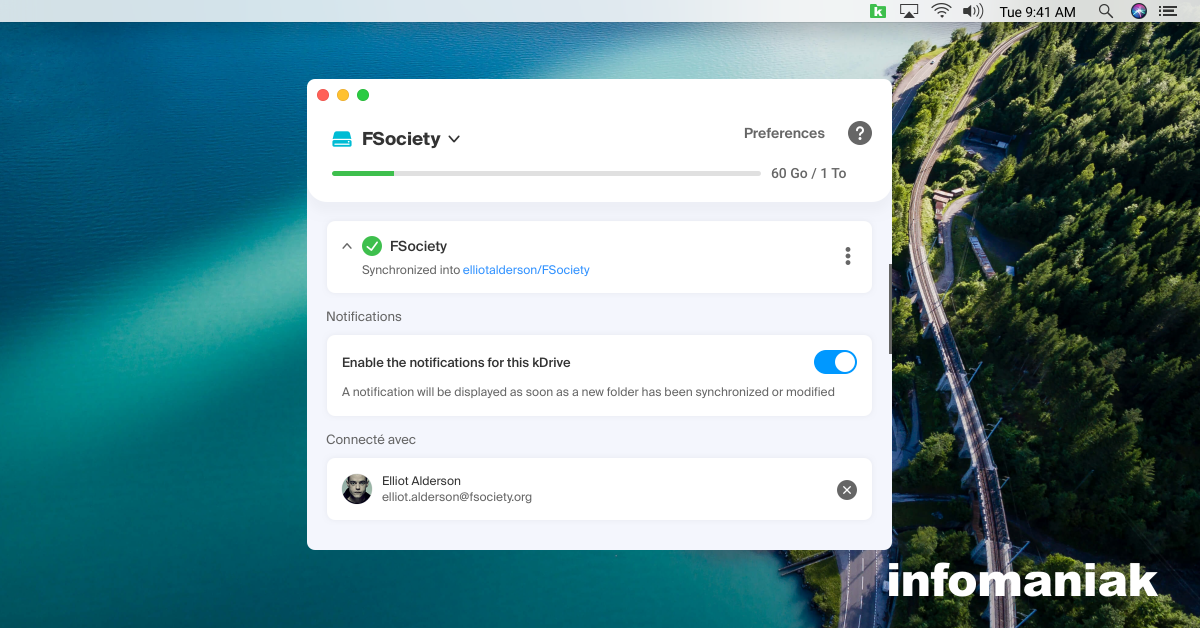Click the blue drive icon beside FSociety title
Image resolution: width=1200 pixels, height=628 pixels.
[x=342, y=139]
